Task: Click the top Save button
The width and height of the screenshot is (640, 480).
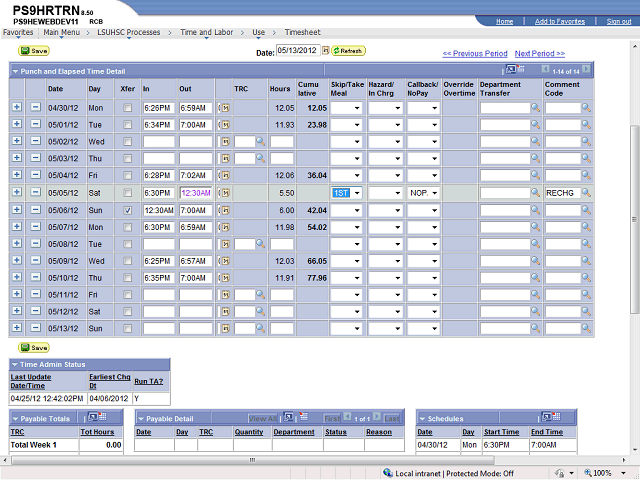Action: click(33, 50)
